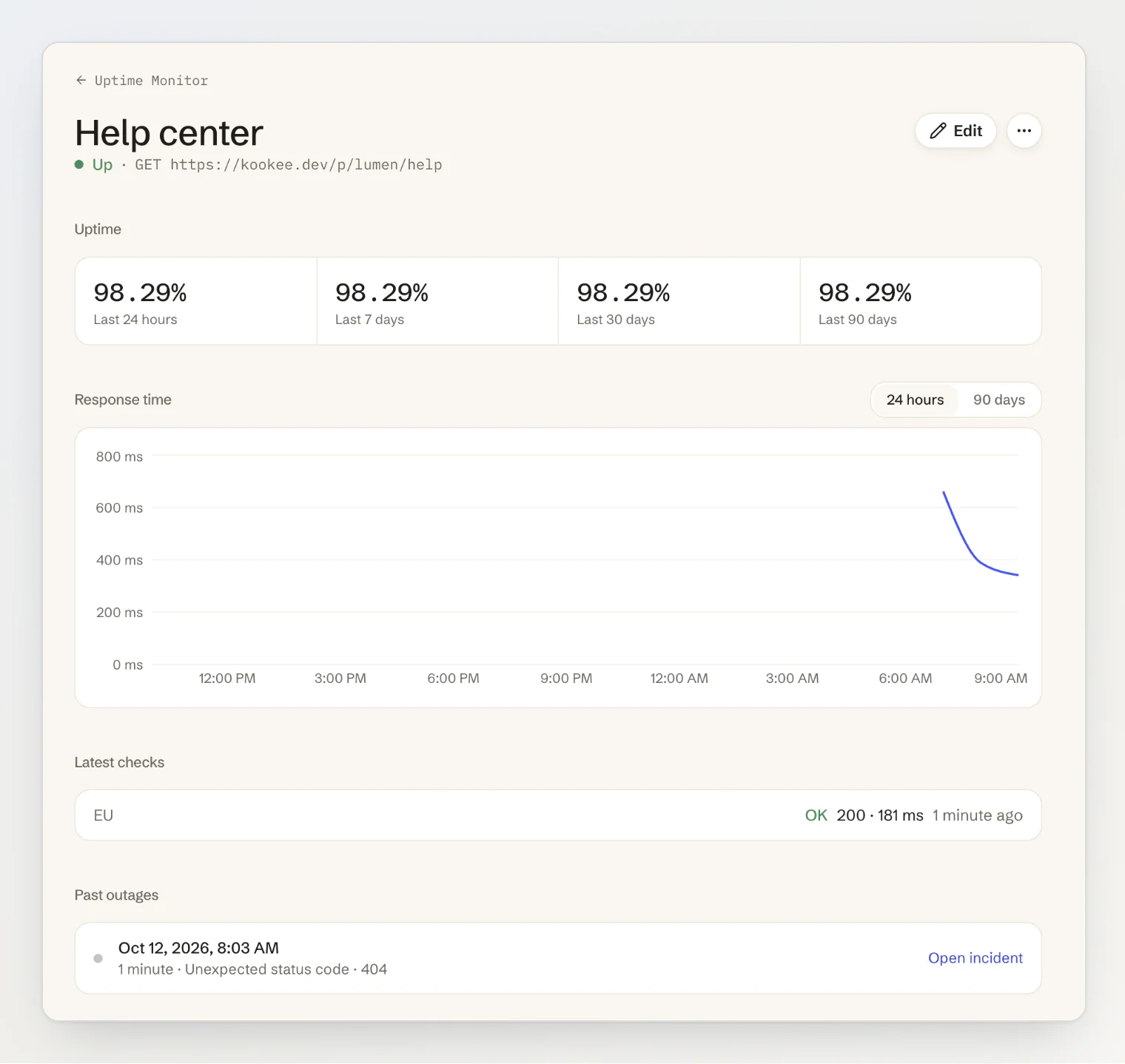This screenshot has width=1125, height=1064.
Task: Click the Help center page title
Action: click(169, 133)
